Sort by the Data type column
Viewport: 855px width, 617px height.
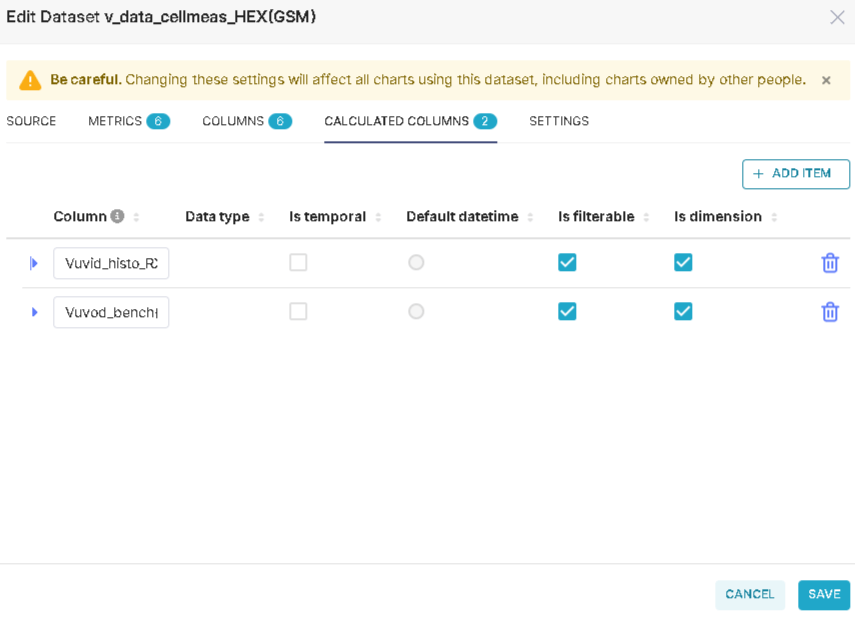tap(261, 218)
